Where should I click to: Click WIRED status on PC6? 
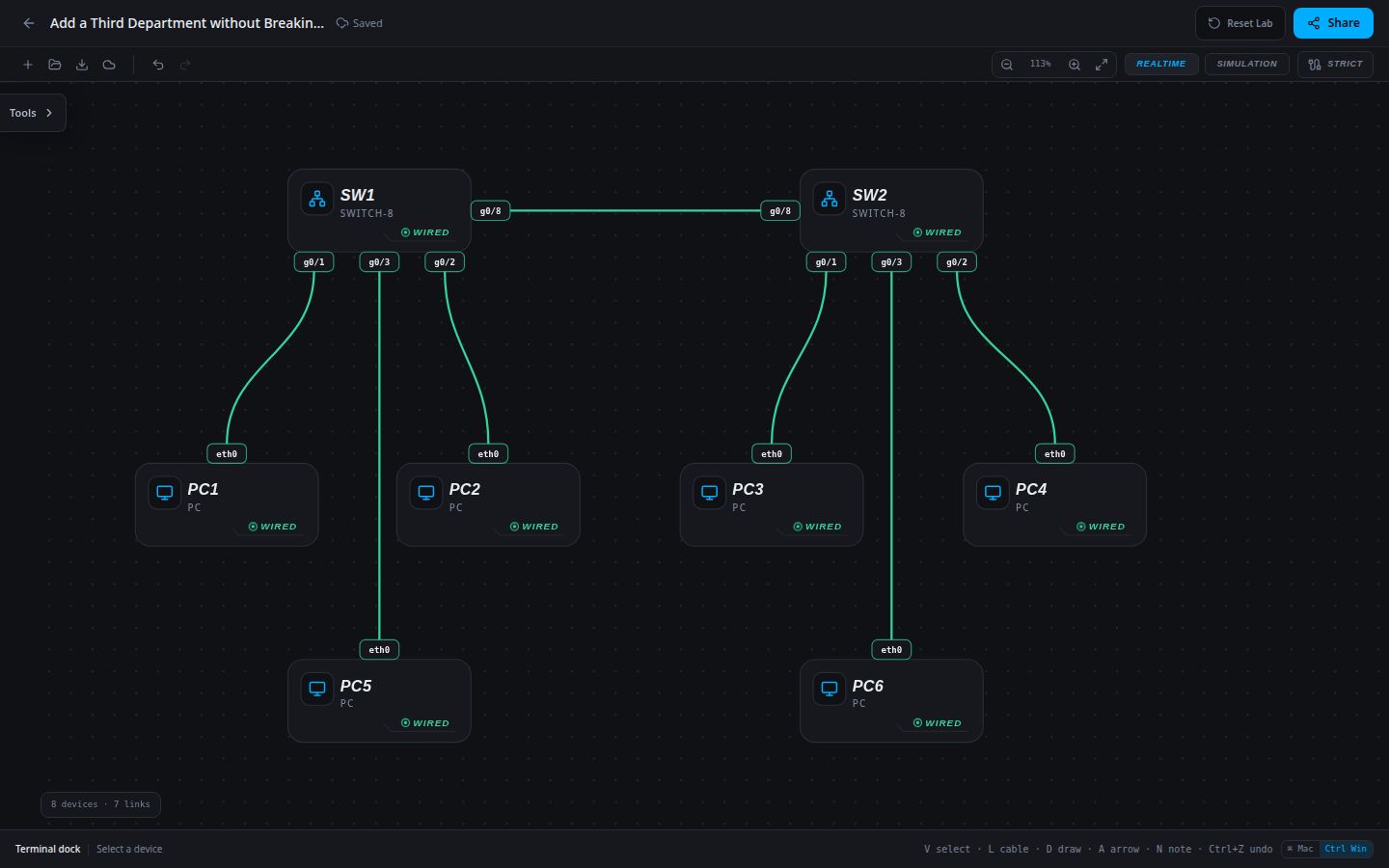pos(938,723)
